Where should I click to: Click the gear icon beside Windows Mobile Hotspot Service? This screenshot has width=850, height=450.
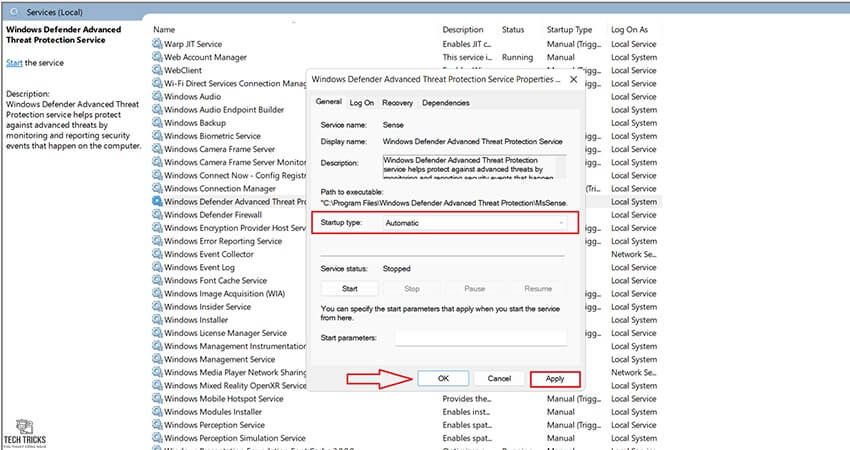click(157, 398)
